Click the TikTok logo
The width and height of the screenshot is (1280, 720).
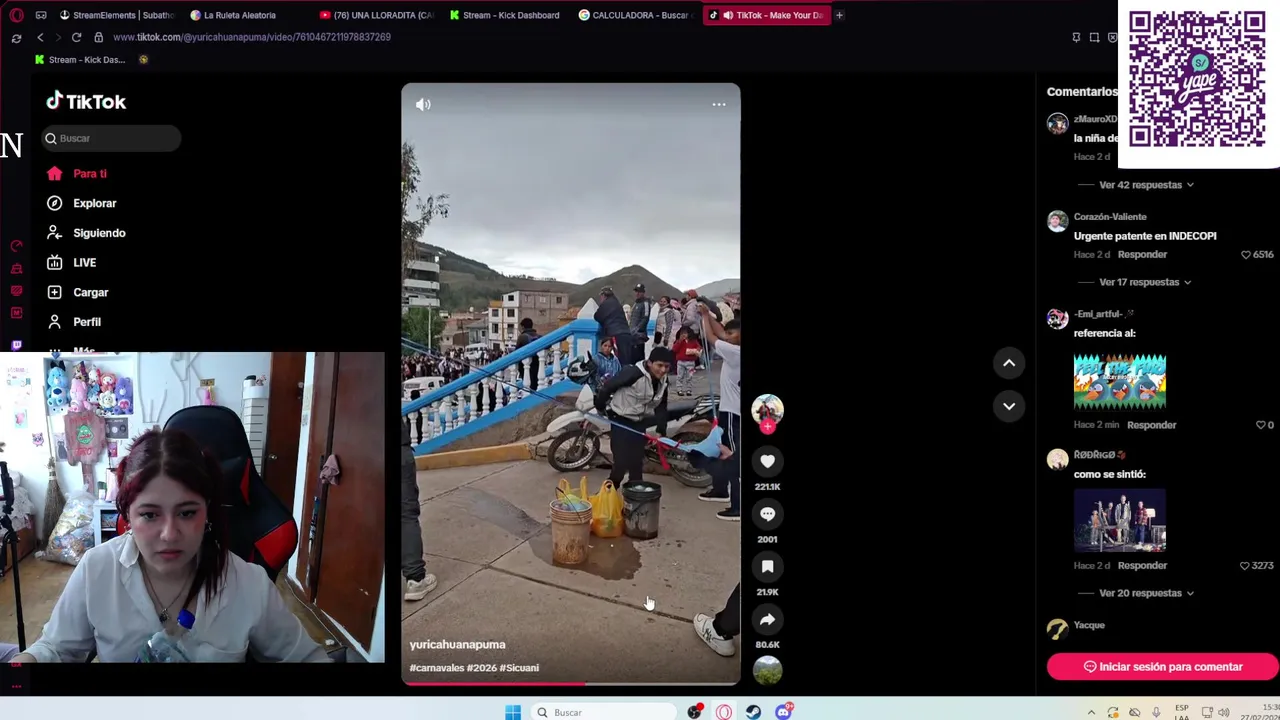pyautogui.click(x=86, y=101)
